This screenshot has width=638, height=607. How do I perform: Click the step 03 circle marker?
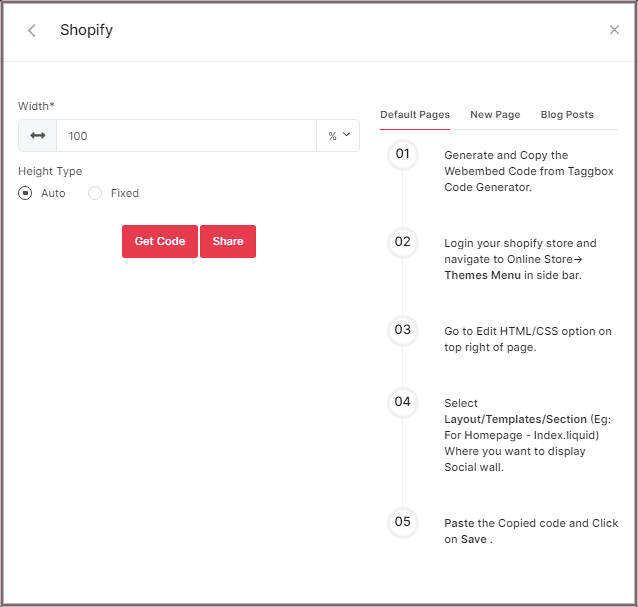[403, 329]
